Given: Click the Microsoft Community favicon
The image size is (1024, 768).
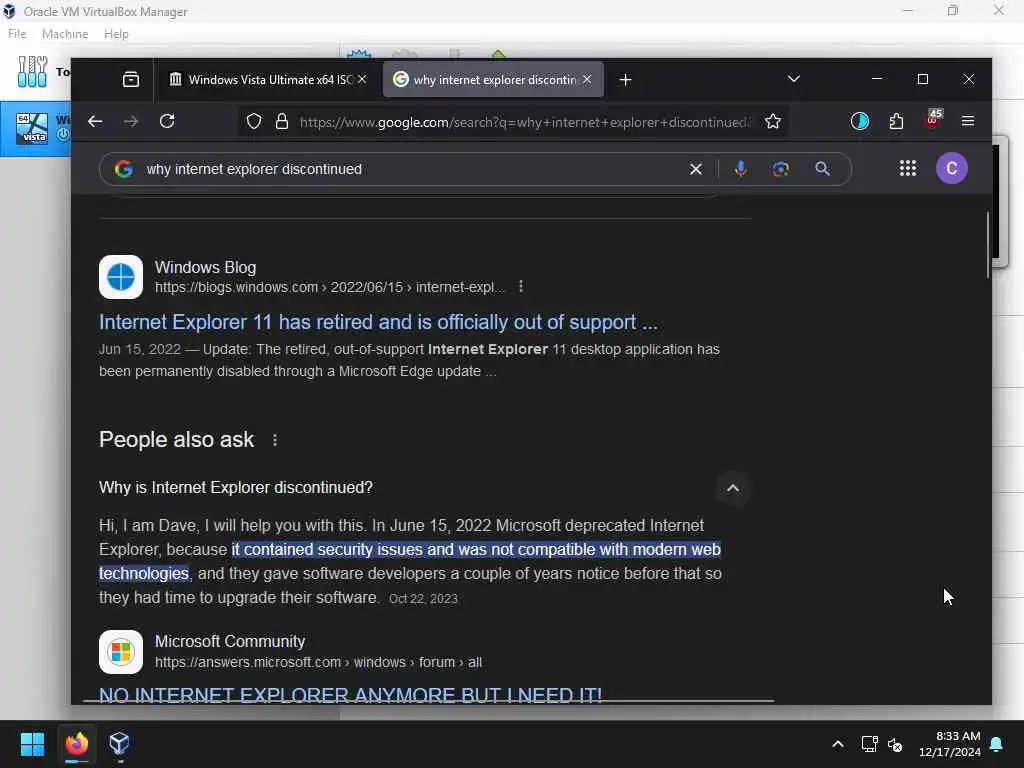Looking at the screenshot, I should 121,652.
